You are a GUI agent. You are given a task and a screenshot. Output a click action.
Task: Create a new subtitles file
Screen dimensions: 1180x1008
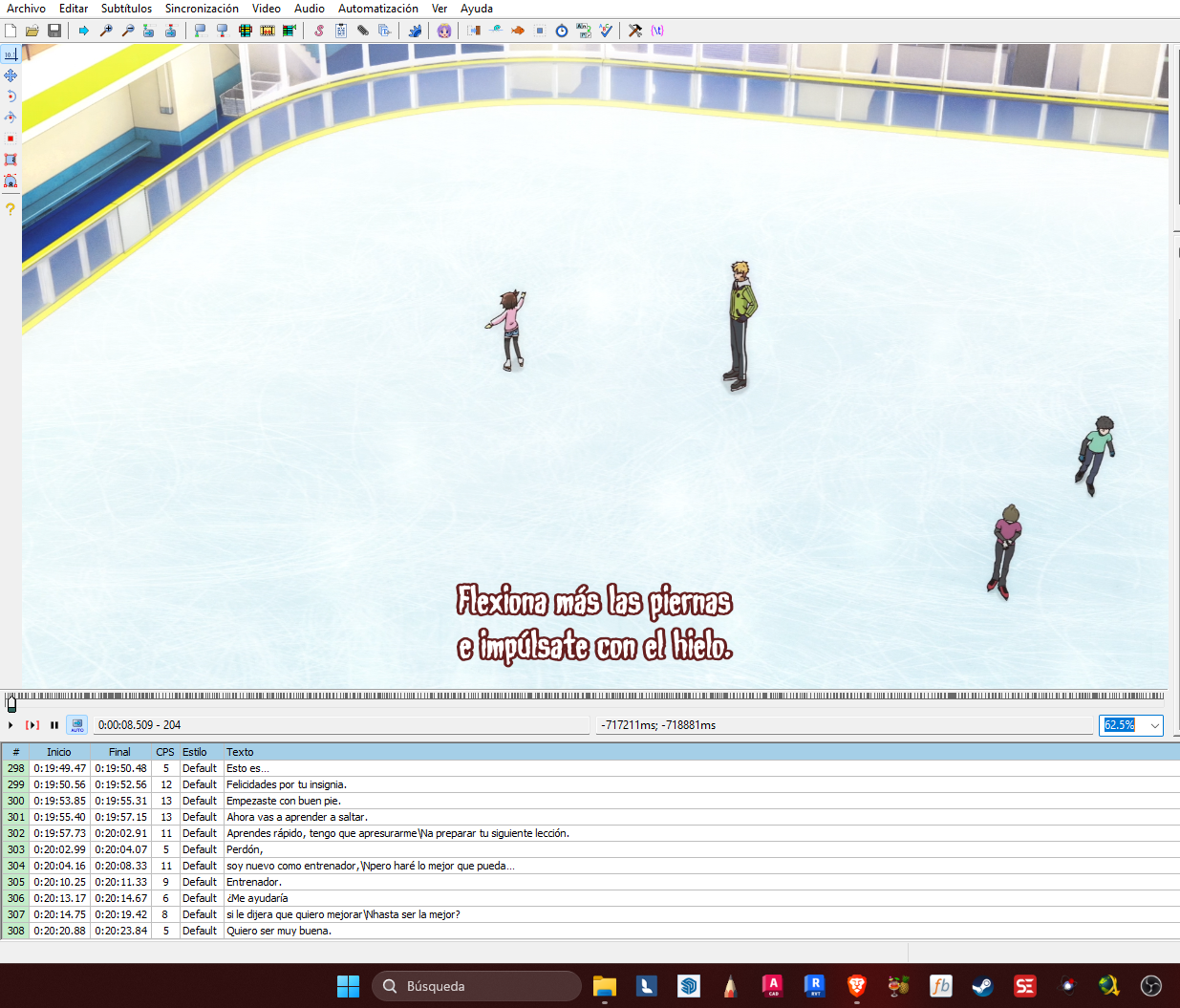11,31
